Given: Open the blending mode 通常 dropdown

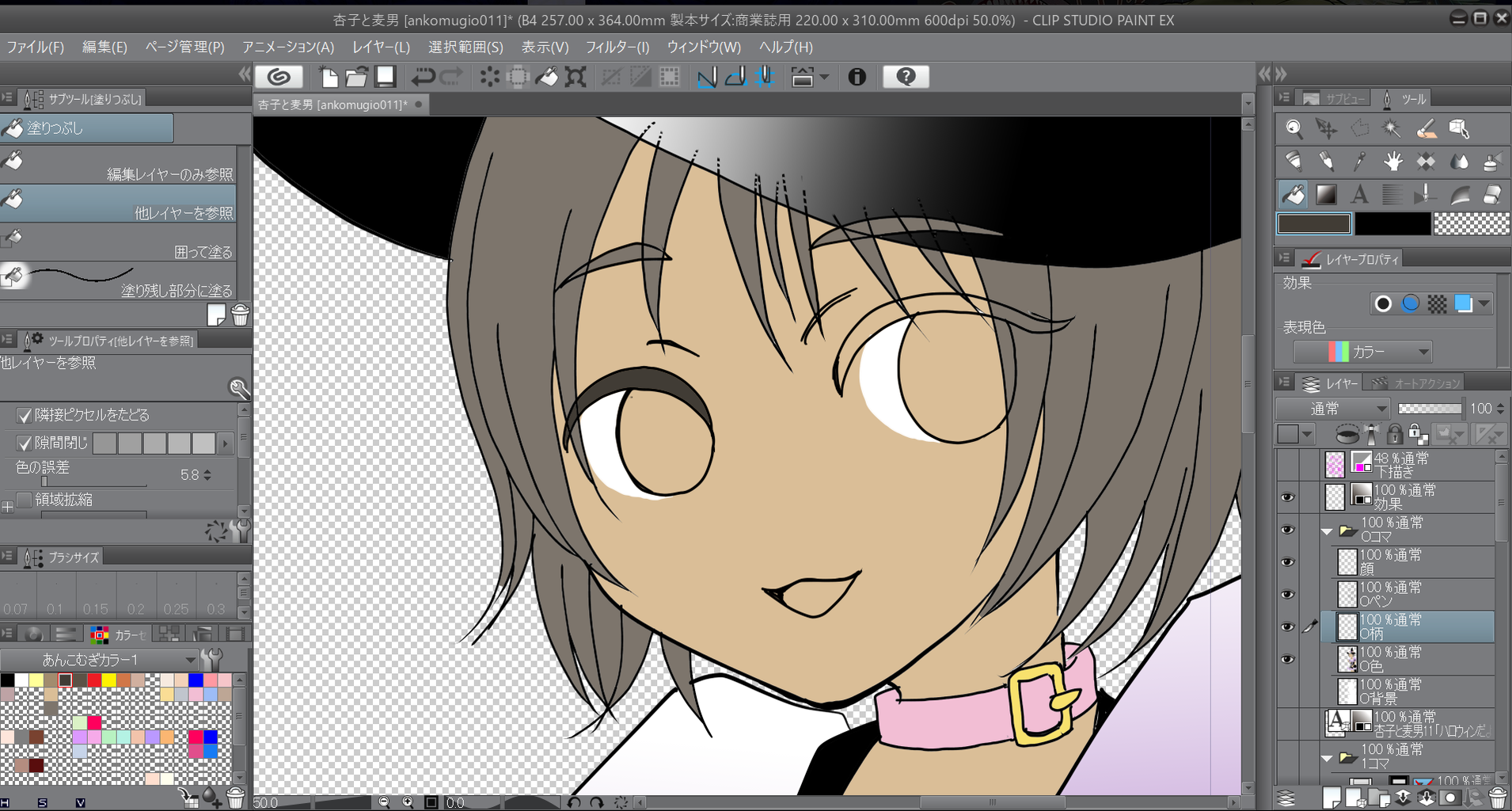Looking at the screenshot, I should click(1333, 409).
